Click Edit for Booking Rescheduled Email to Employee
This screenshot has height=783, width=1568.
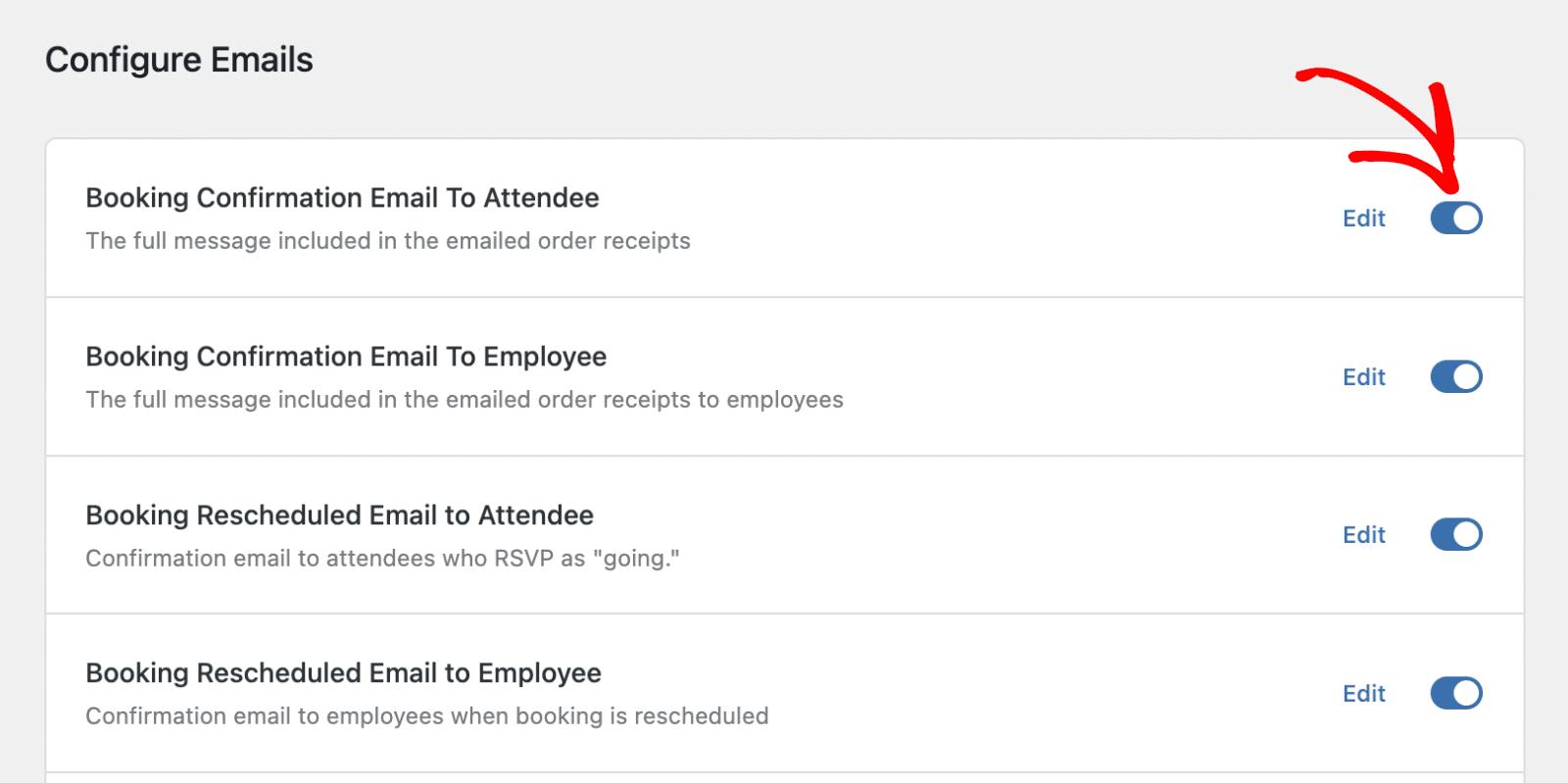point(1363,694)
